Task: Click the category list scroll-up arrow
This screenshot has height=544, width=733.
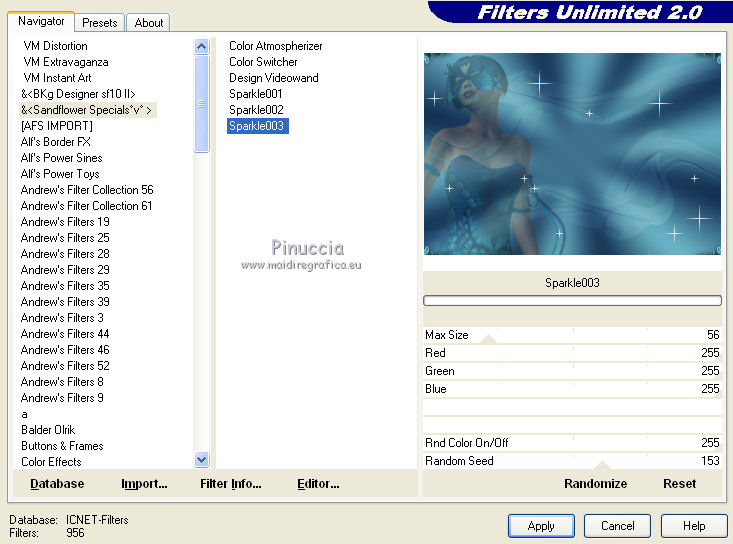Action: 201,46
